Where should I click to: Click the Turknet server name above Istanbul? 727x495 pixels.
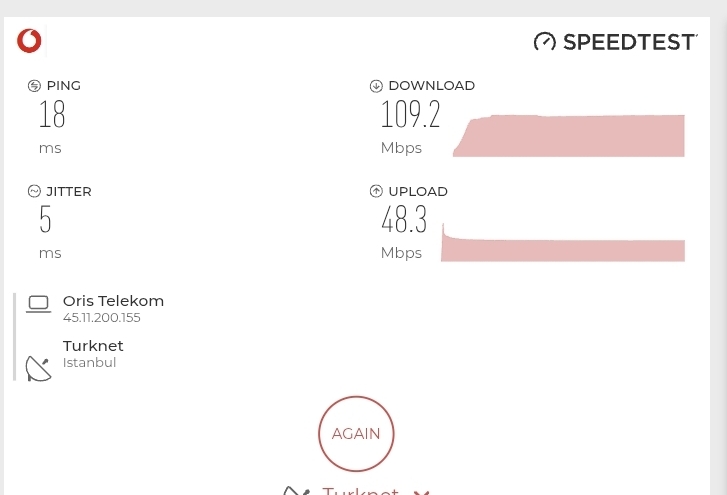(93, 346)
